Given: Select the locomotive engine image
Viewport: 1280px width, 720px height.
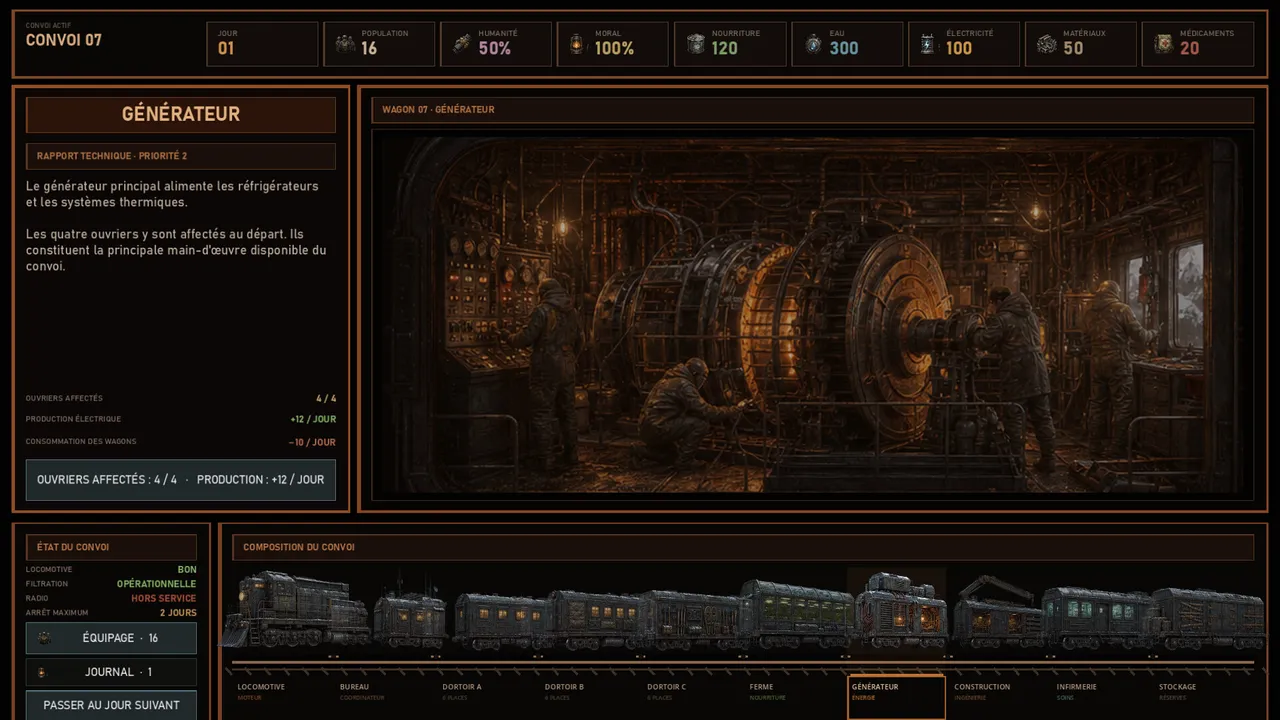Looking at the screenshot, I should [x=296, y=609].
